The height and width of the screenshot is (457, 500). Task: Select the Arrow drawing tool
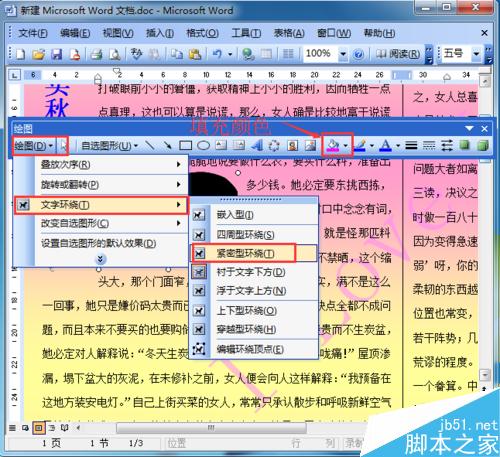point(167,145)
